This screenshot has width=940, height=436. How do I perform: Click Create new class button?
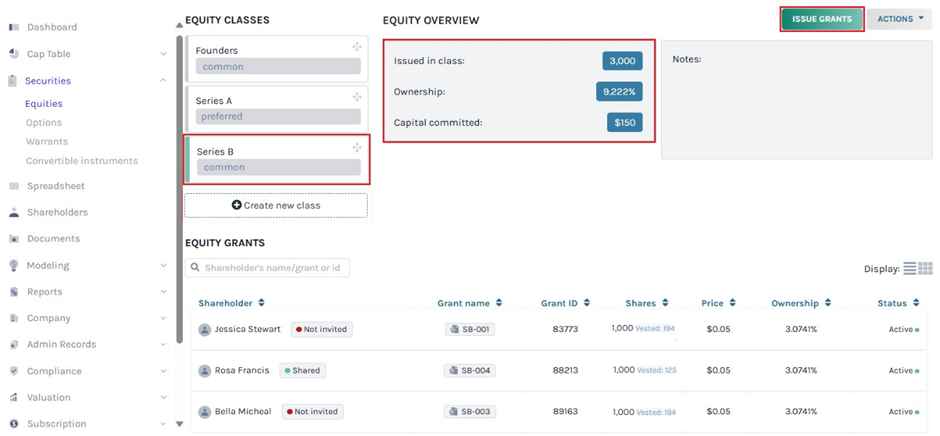[275, 205]
